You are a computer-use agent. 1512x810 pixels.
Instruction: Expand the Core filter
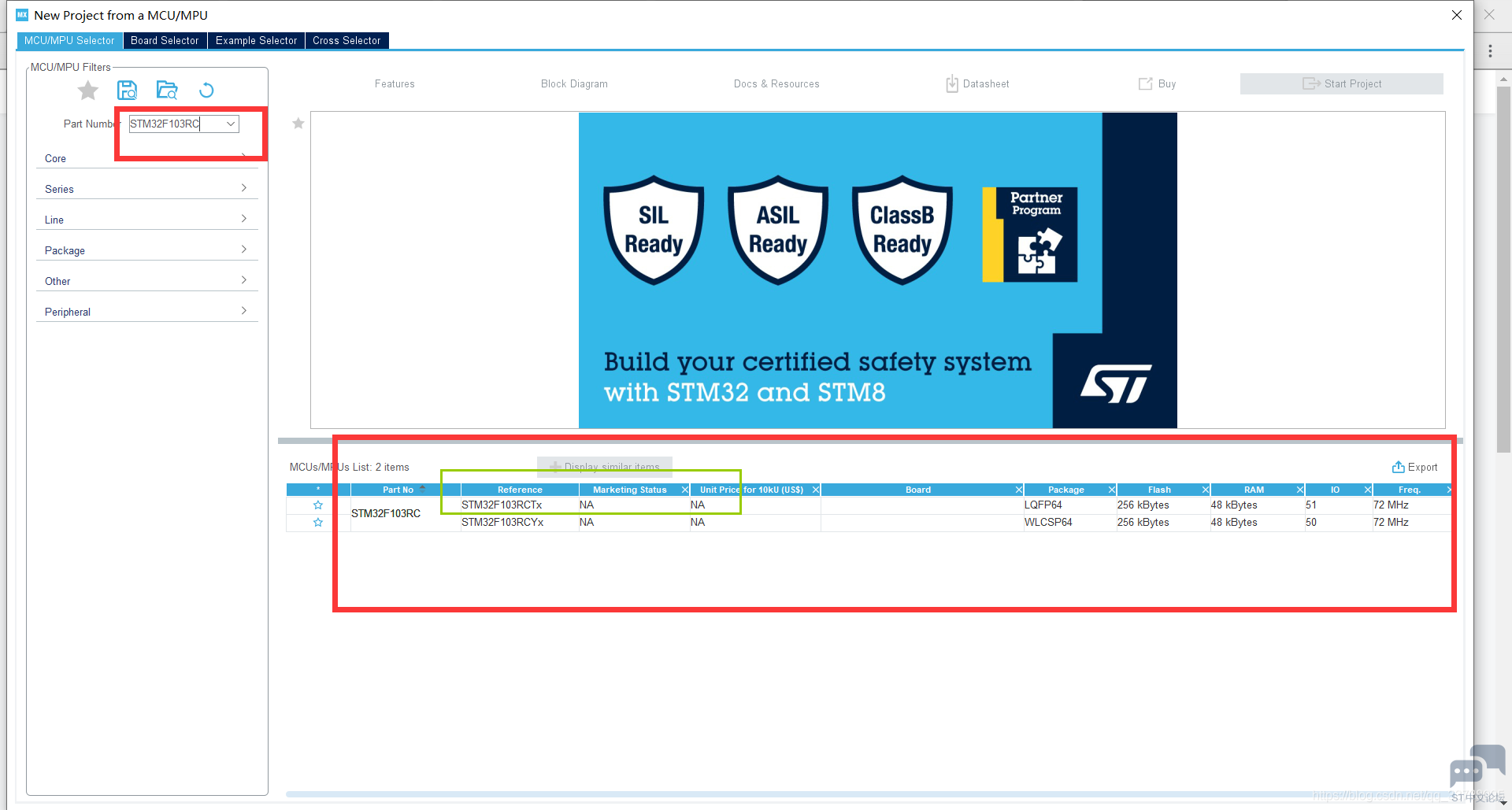146,158
